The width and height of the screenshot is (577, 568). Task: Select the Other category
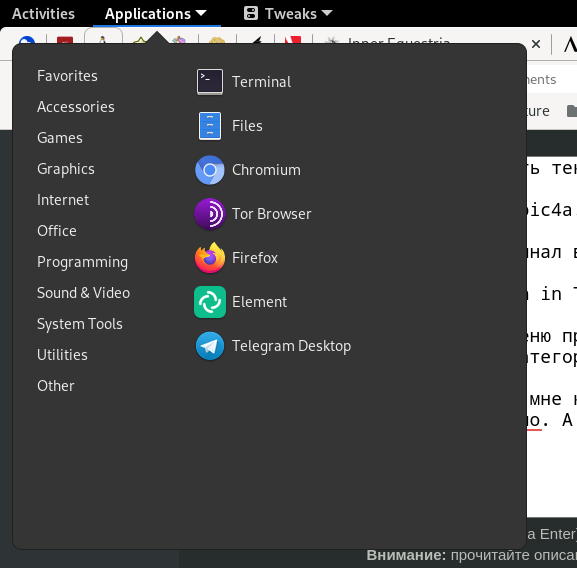click(56, 386)
